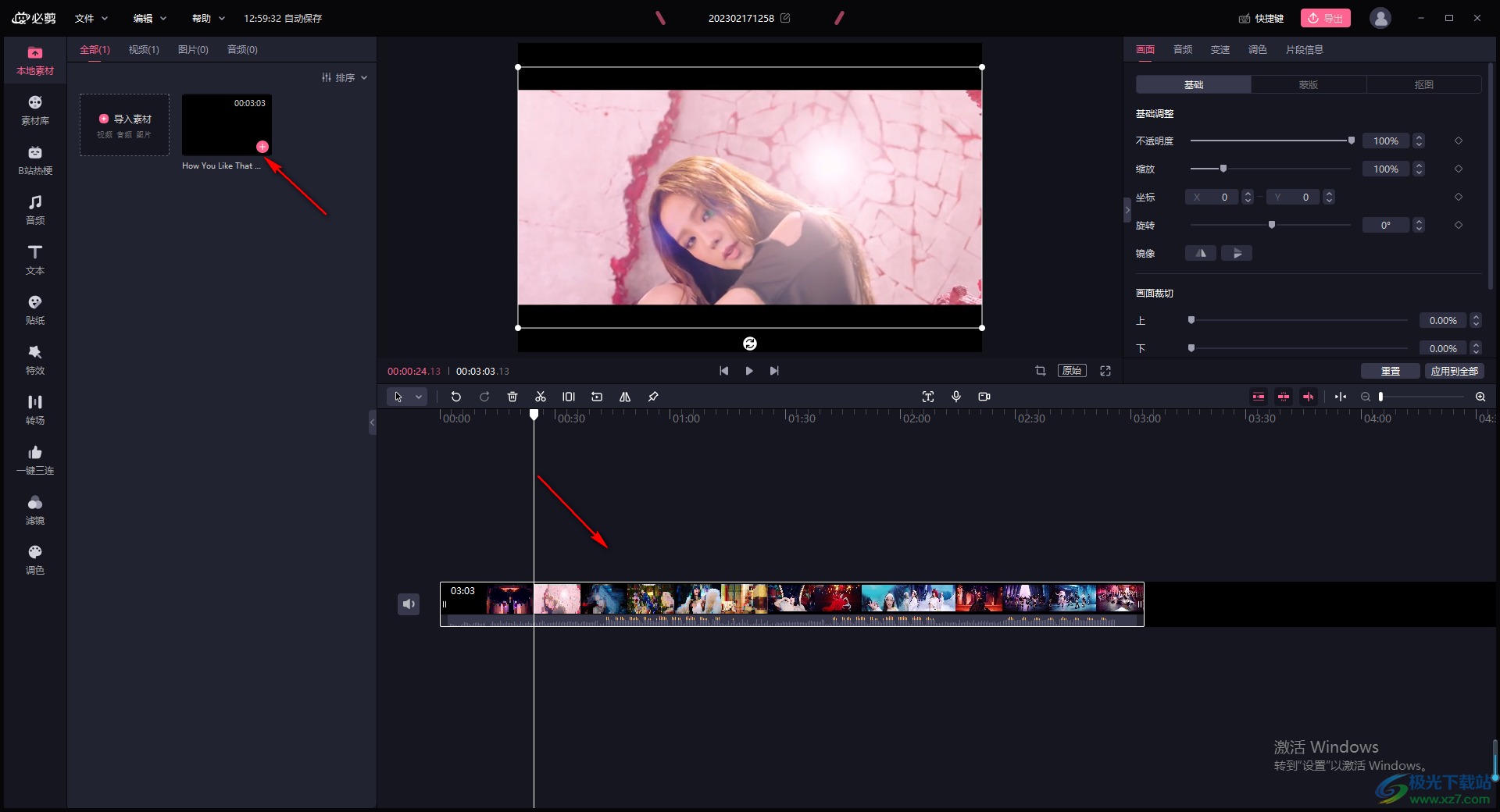Expand the 帮助 menu

pyautogui.click(x=208, y=18)
